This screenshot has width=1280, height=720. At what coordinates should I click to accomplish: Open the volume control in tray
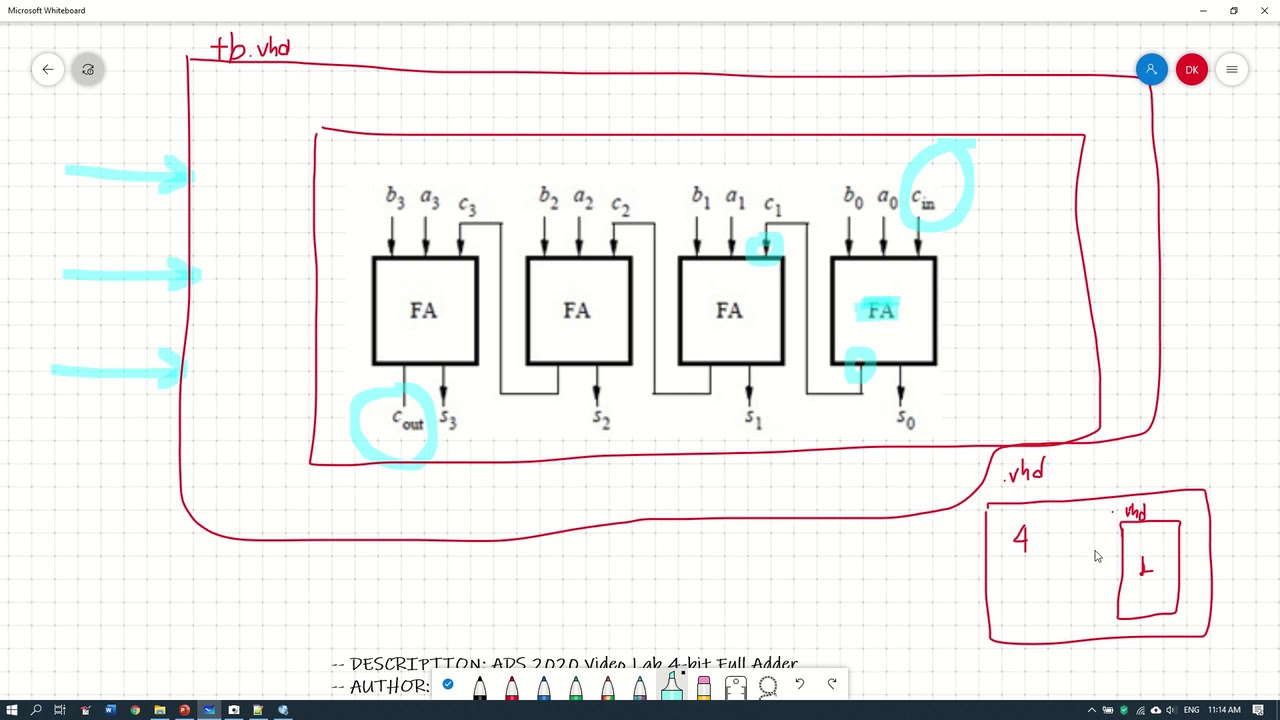(1170, 710)
